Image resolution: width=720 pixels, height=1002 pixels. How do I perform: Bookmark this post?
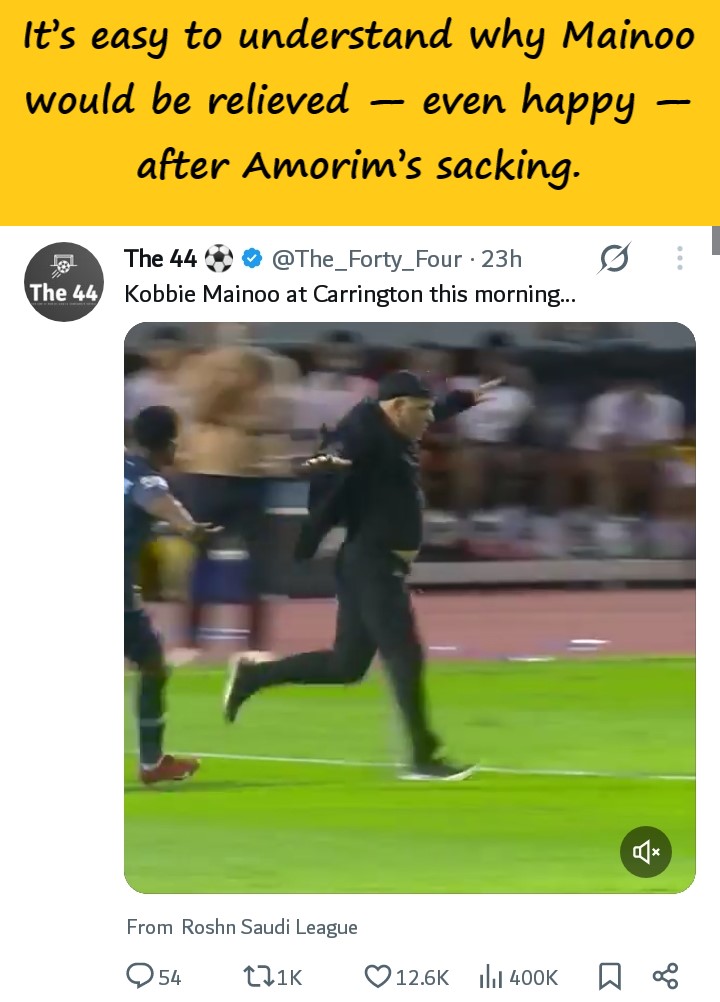pyautogui.click(x=609, y=976)
